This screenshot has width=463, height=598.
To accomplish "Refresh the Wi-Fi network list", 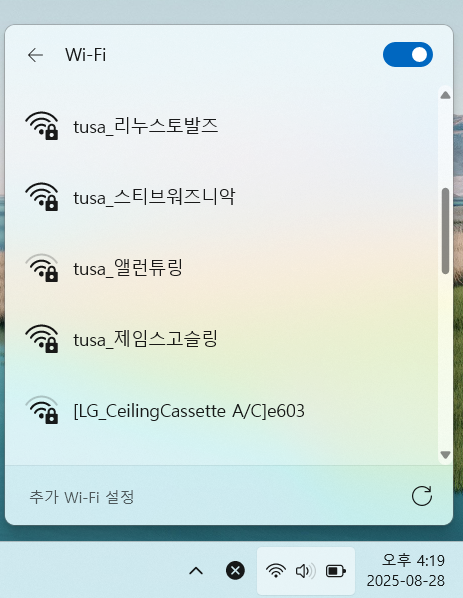I will tap(422, 496).
